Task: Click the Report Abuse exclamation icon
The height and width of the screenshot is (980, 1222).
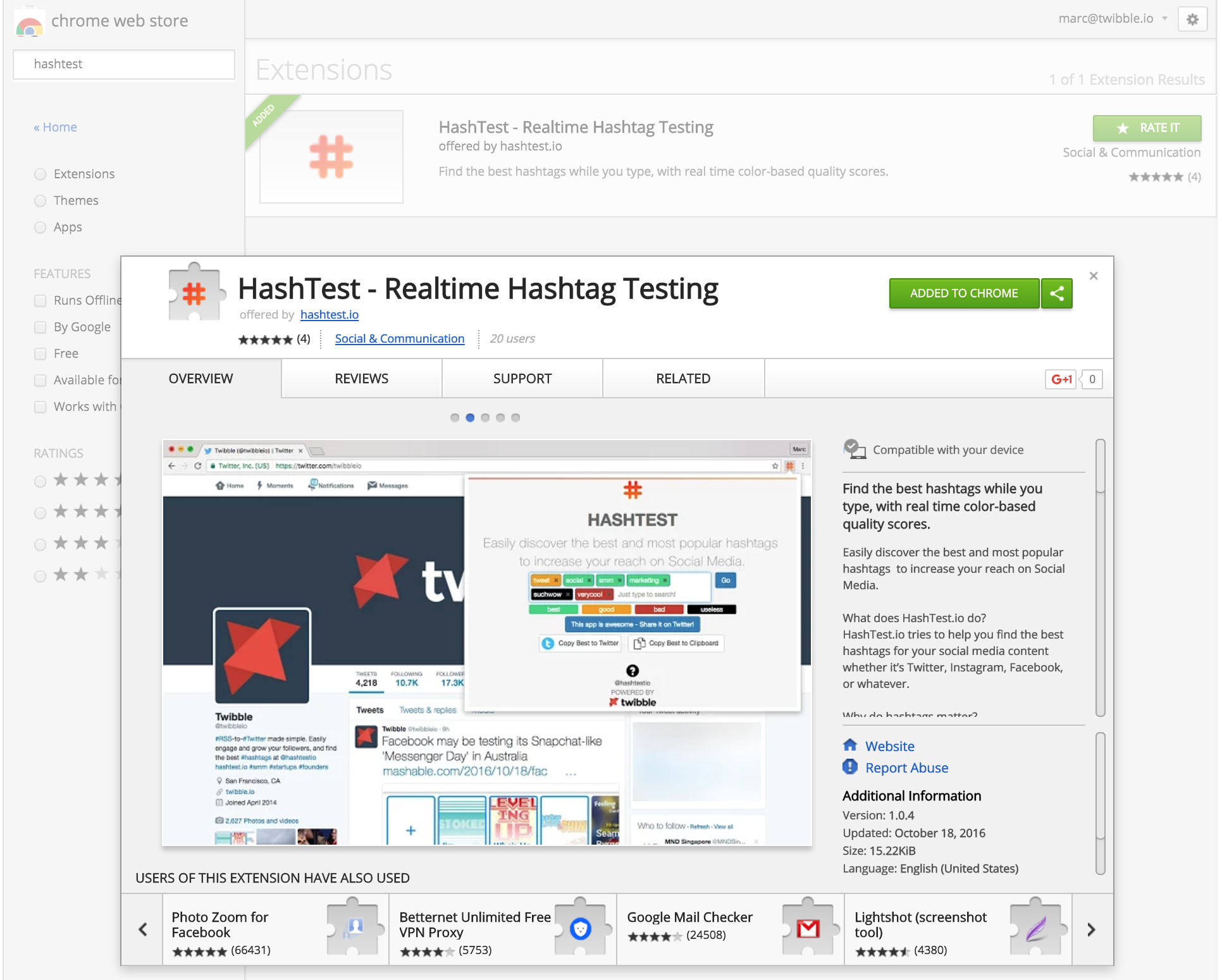Action: click(x=850, y=767)
